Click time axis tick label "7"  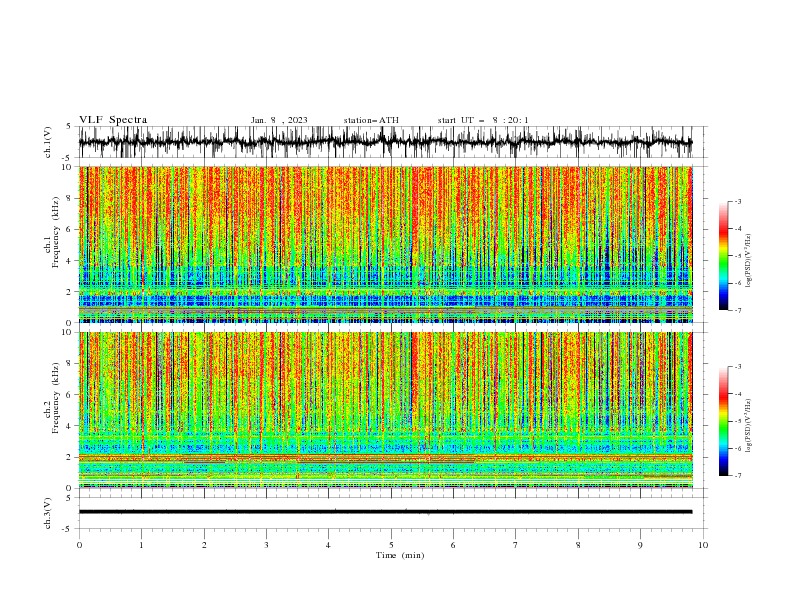coord(516,545)
